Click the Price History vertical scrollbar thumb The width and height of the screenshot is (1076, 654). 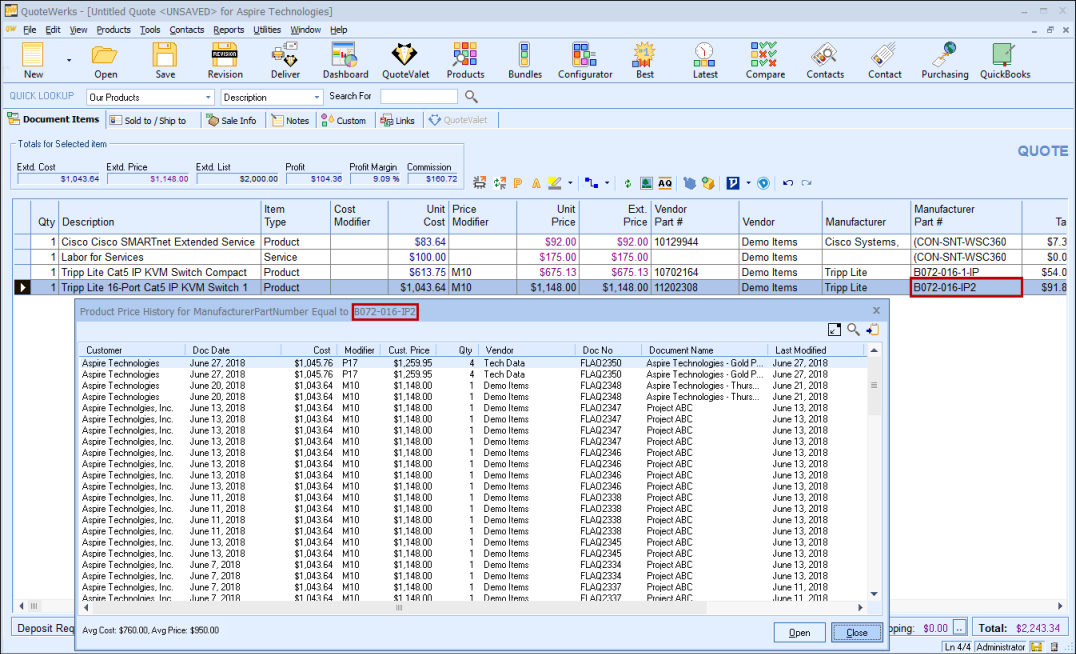point(874,386)
